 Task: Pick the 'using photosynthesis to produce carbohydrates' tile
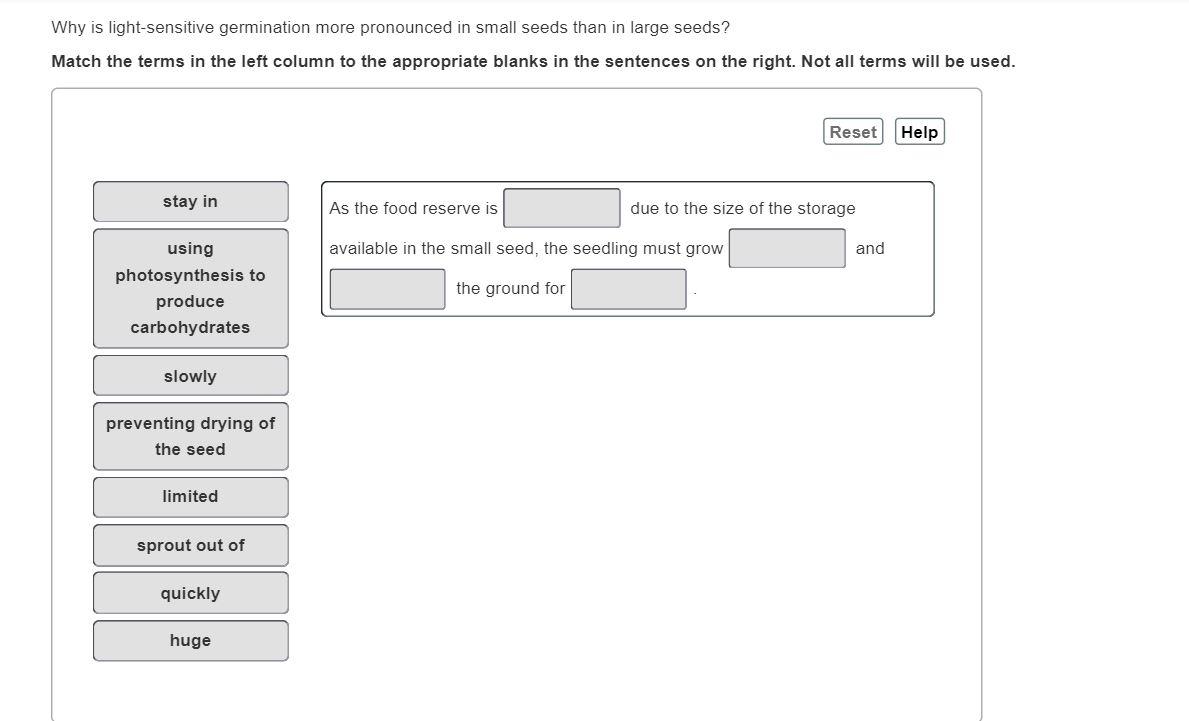[x=190, y=288]
